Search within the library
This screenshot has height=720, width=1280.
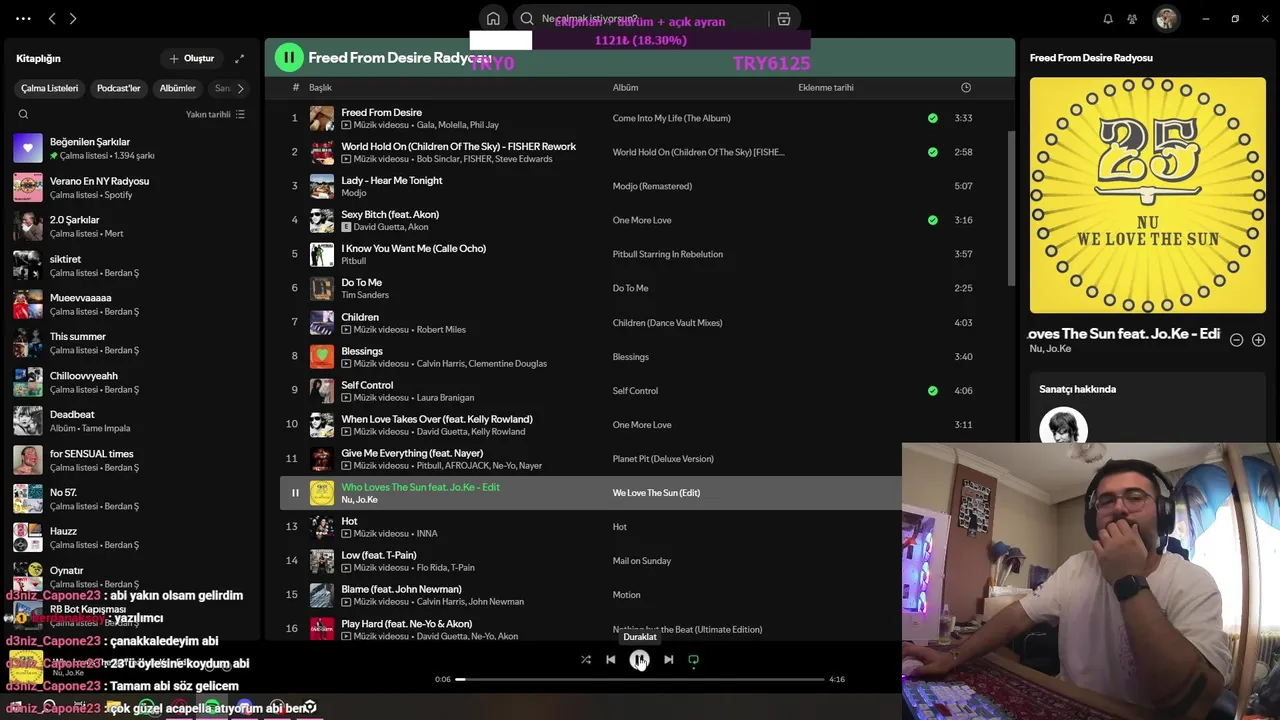(23, 114)
